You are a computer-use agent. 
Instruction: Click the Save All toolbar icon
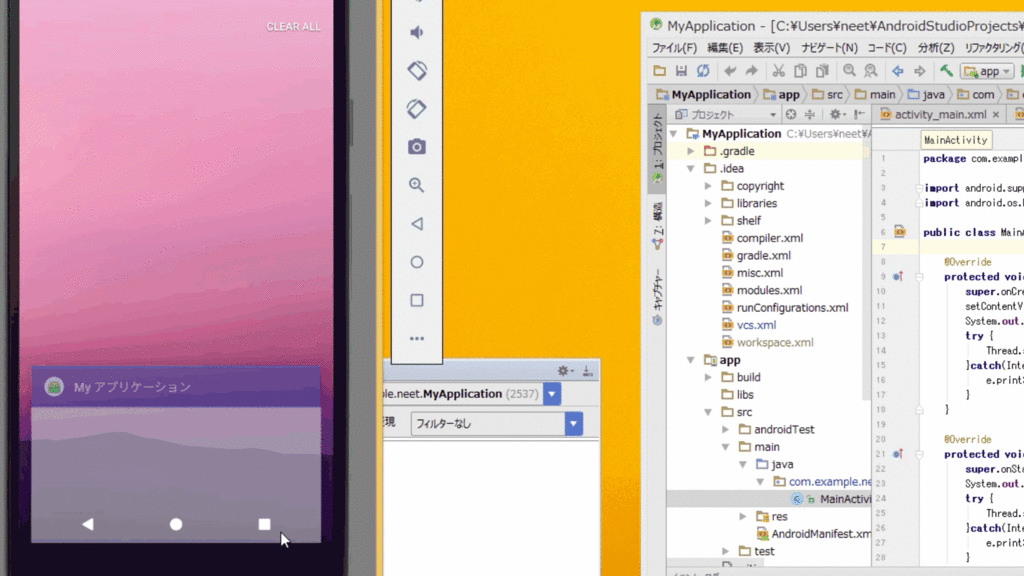[681, 71]
